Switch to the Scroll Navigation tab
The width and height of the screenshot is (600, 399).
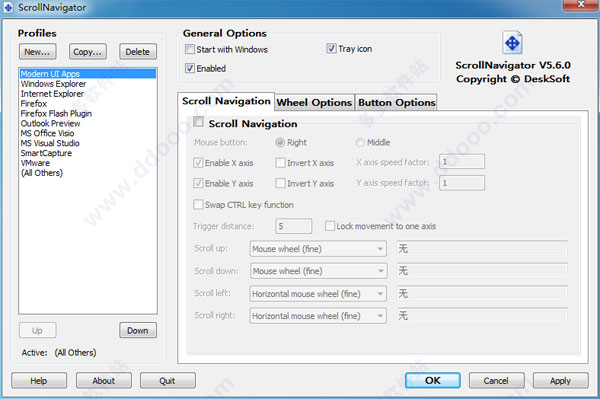[226, 101]
